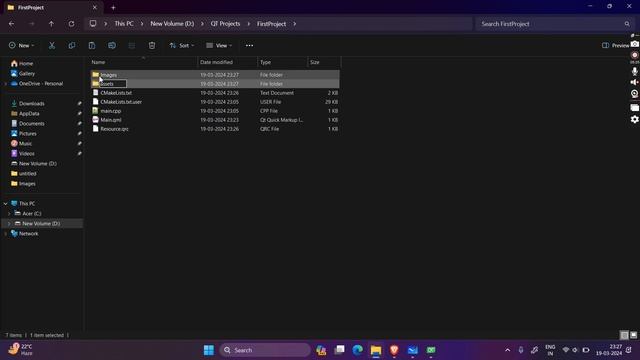Viewport: 640px width, 360px height.
Task: Switch to large thumbnails view icon
Action: (x=633, y=335)
